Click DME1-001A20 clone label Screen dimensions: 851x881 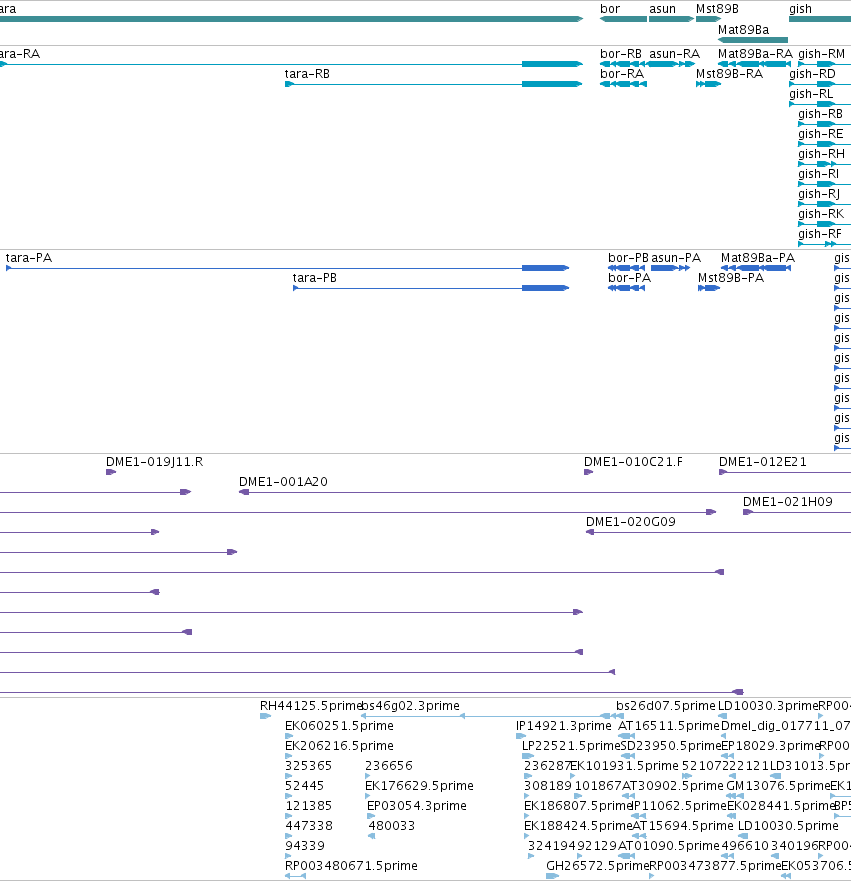283,482
